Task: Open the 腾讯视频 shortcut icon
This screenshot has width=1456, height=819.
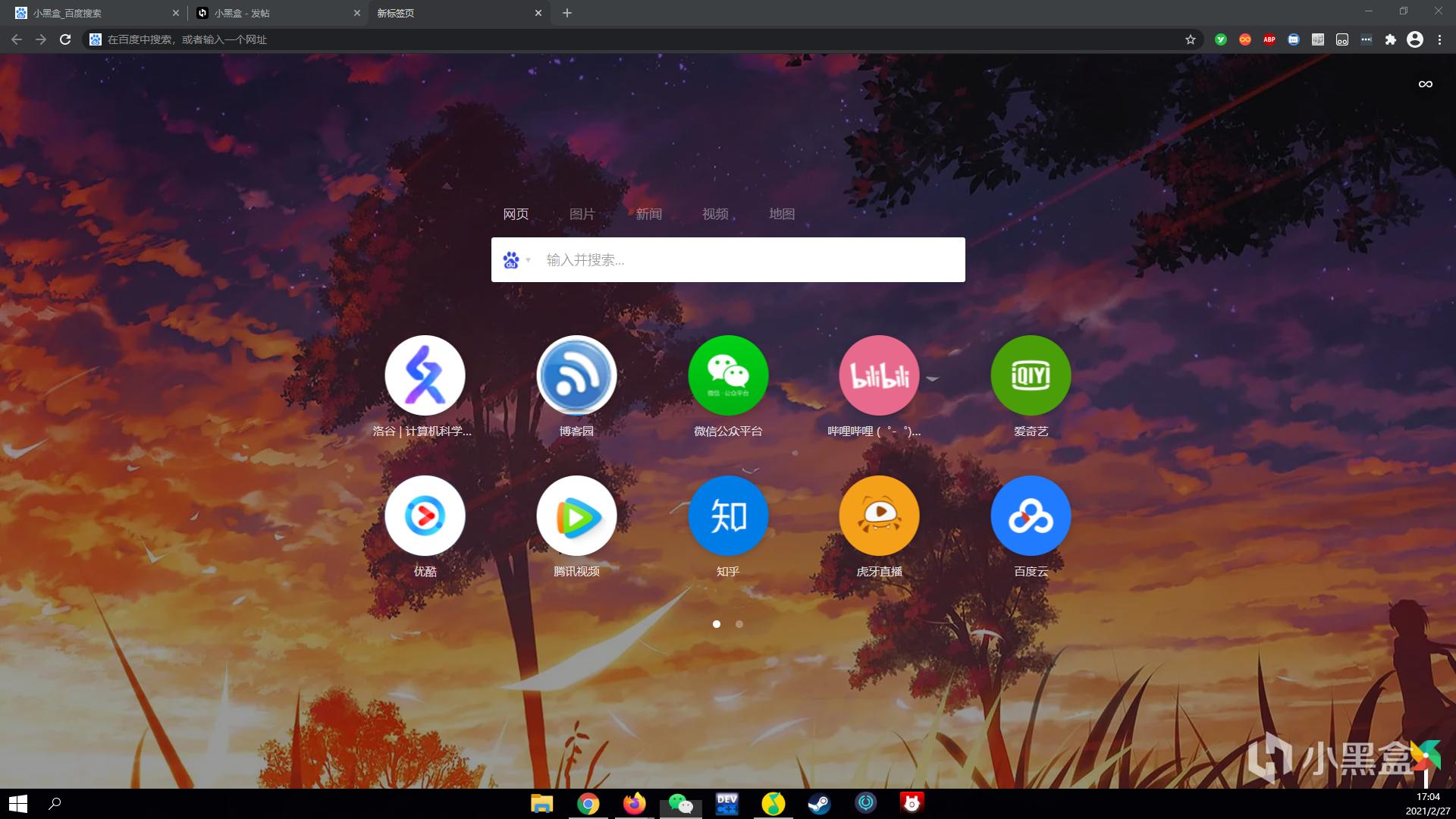Action: pyautogui.click(x=576, y=516)
